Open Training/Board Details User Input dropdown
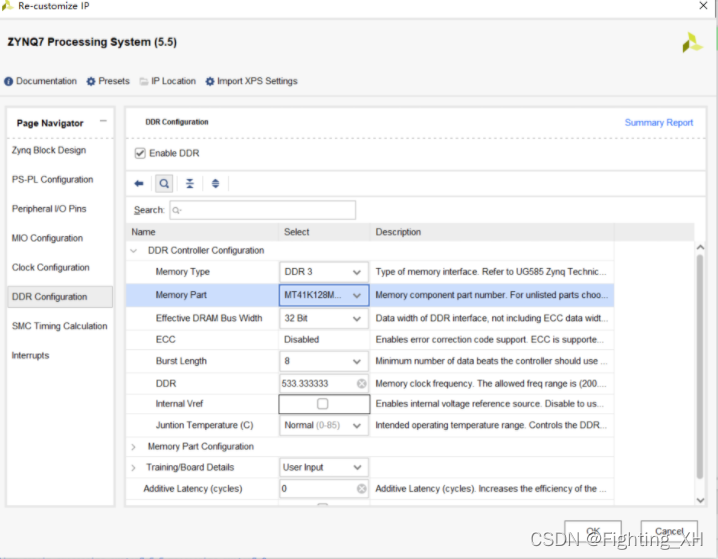 coord(324,467)
